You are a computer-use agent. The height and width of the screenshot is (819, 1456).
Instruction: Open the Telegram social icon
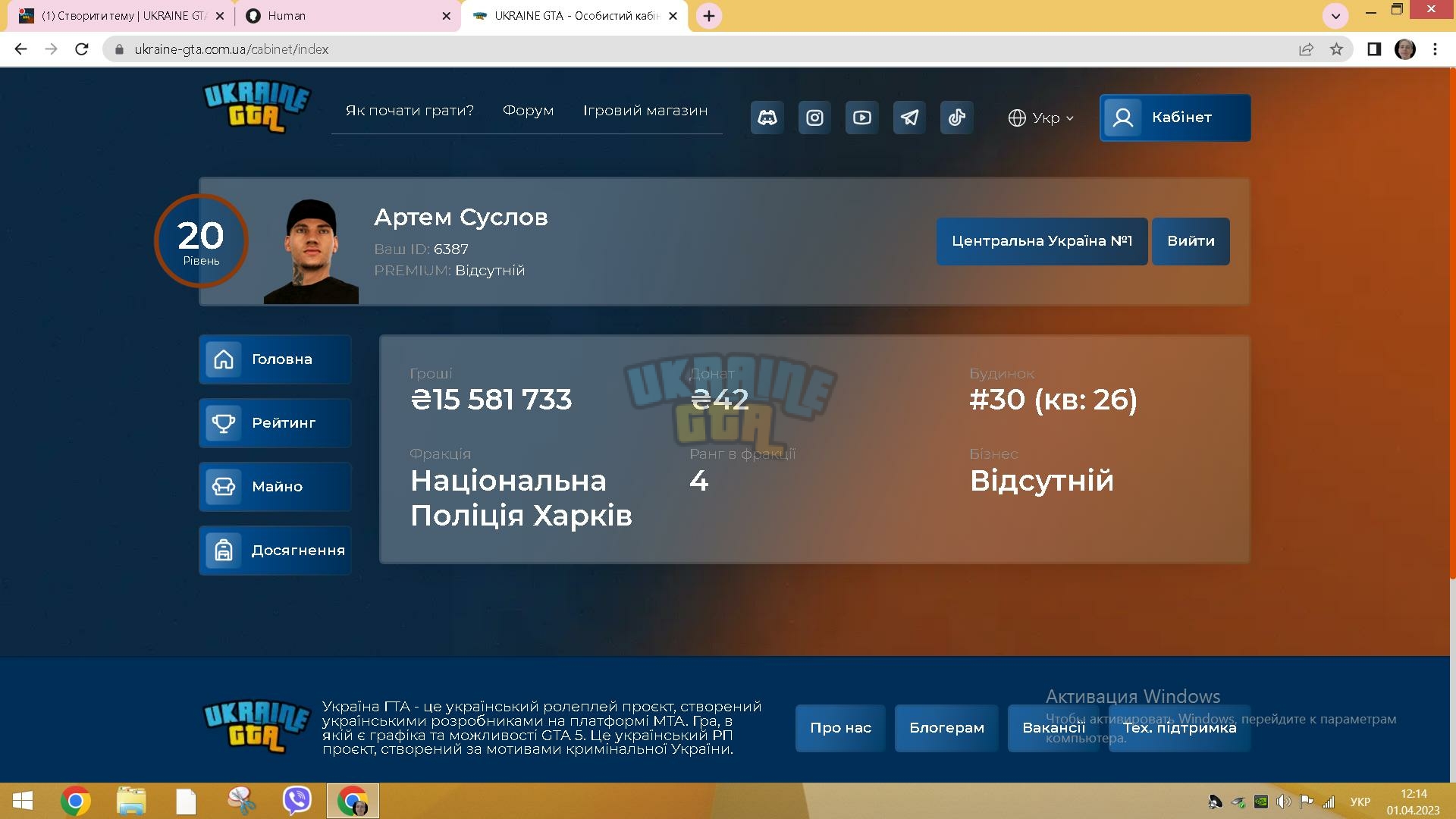[909, 118]
